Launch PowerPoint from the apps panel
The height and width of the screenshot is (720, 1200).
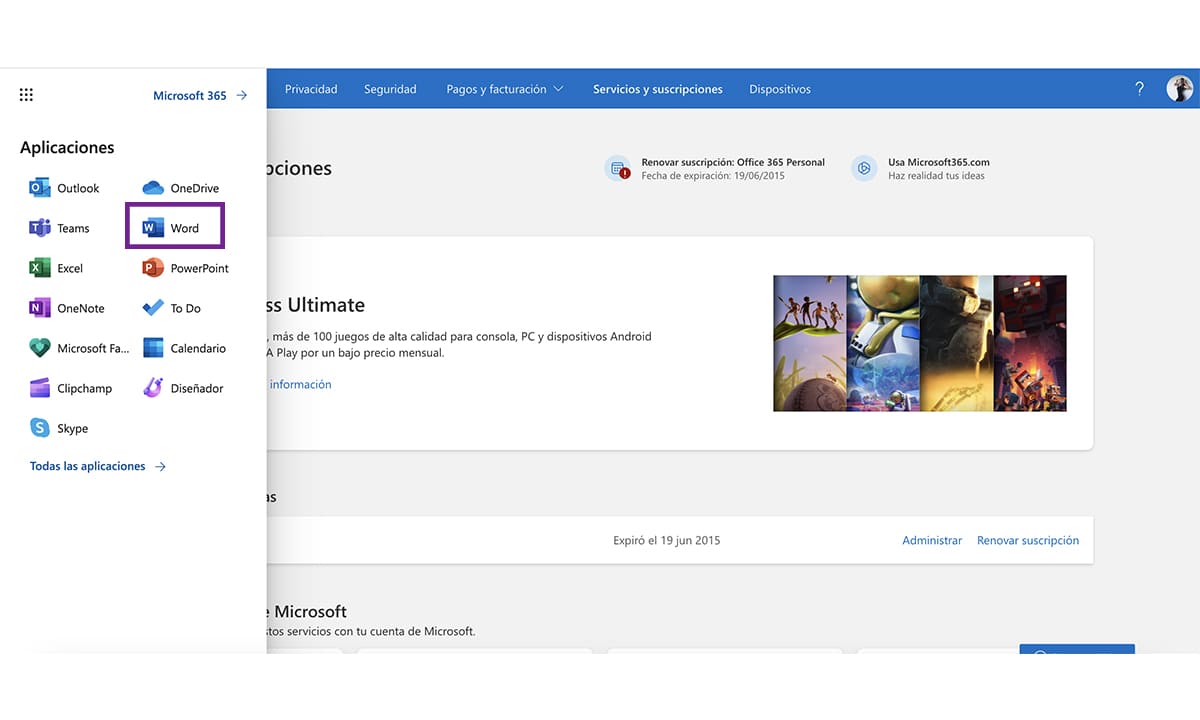pyautogui.click(x=186, y=268)
